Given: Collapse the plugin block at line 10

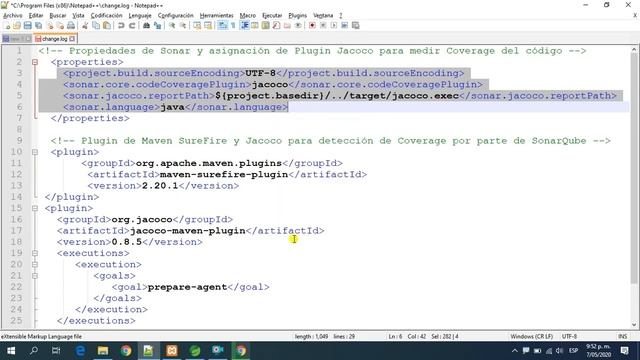Looking at the screenshot, I should coord(35,152).
